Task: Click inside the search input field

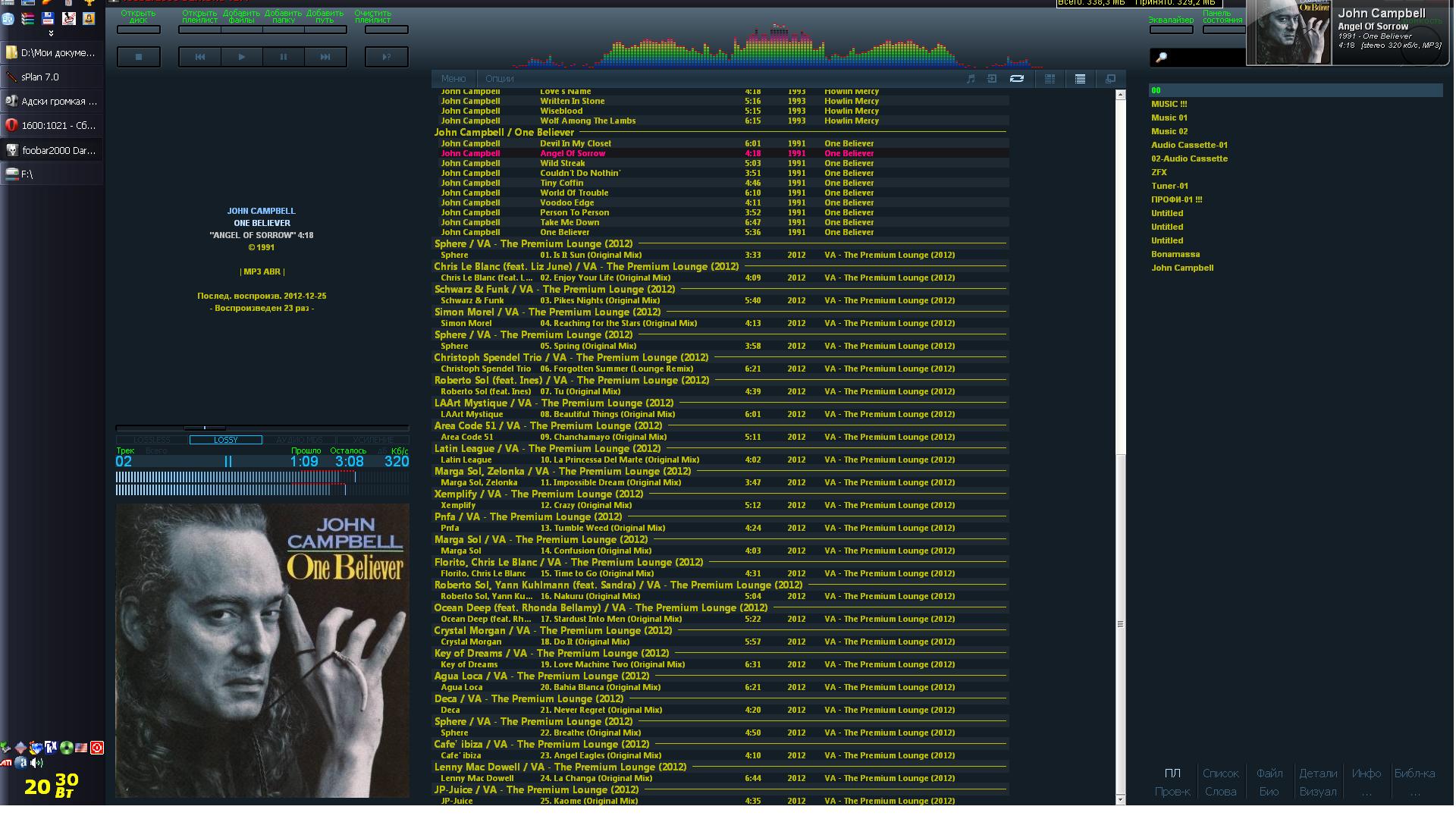Action: pos(1206,58)
